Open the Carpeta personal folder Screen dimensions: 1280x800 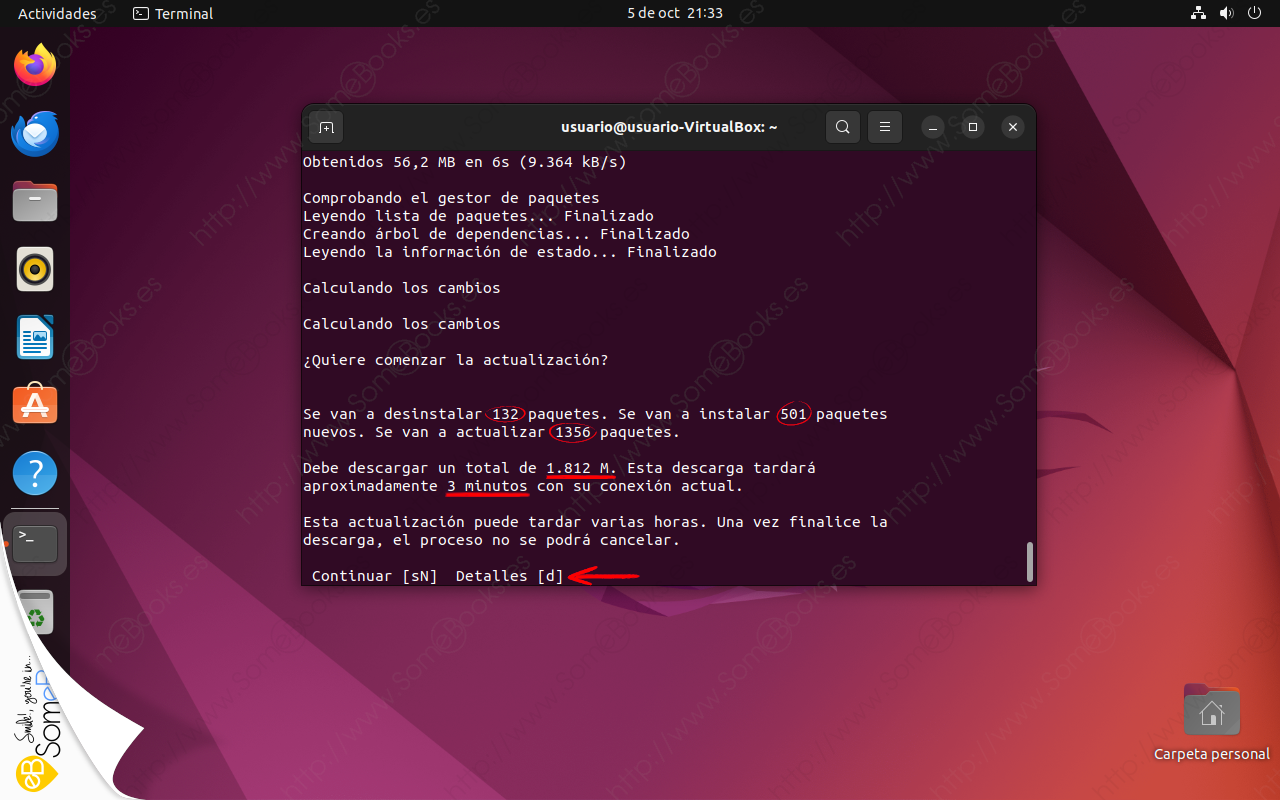coord(1211,712)
